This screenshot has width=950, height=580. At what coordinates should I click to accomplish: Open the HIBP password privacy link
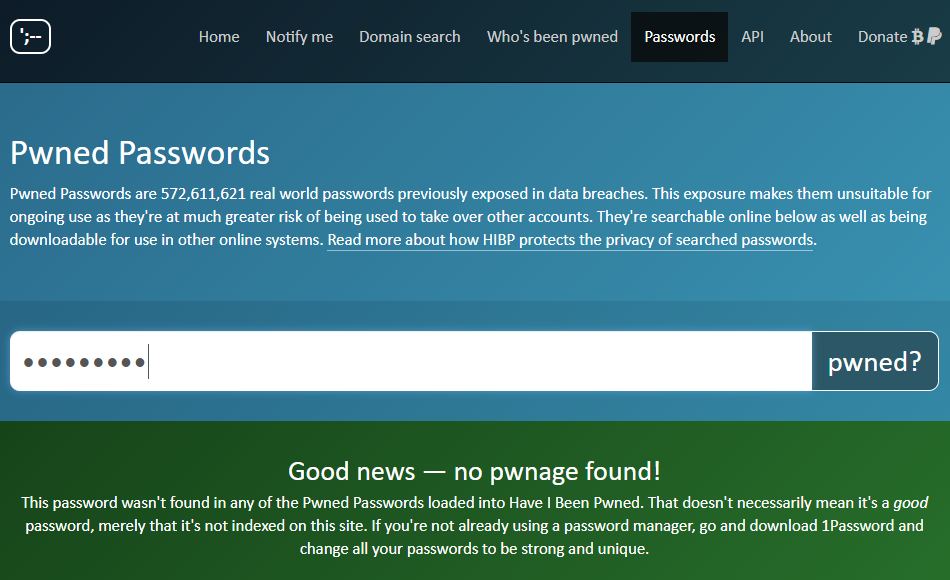570,240
